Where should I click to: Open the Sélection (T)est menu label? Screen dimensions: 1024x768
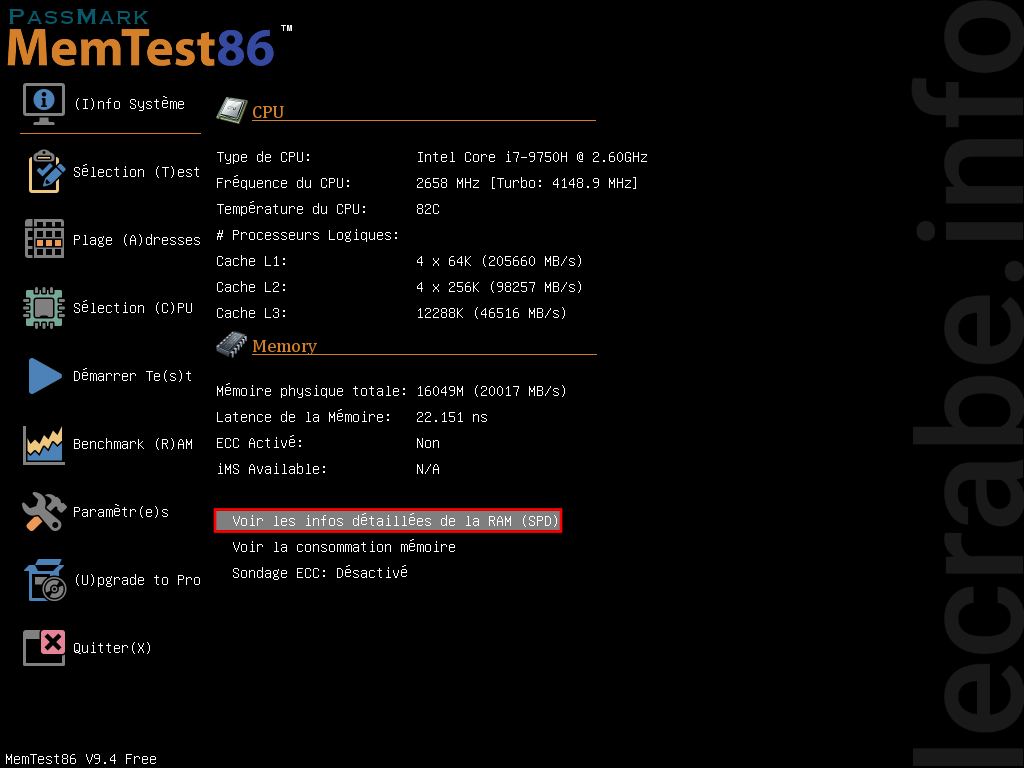(136, 172)
